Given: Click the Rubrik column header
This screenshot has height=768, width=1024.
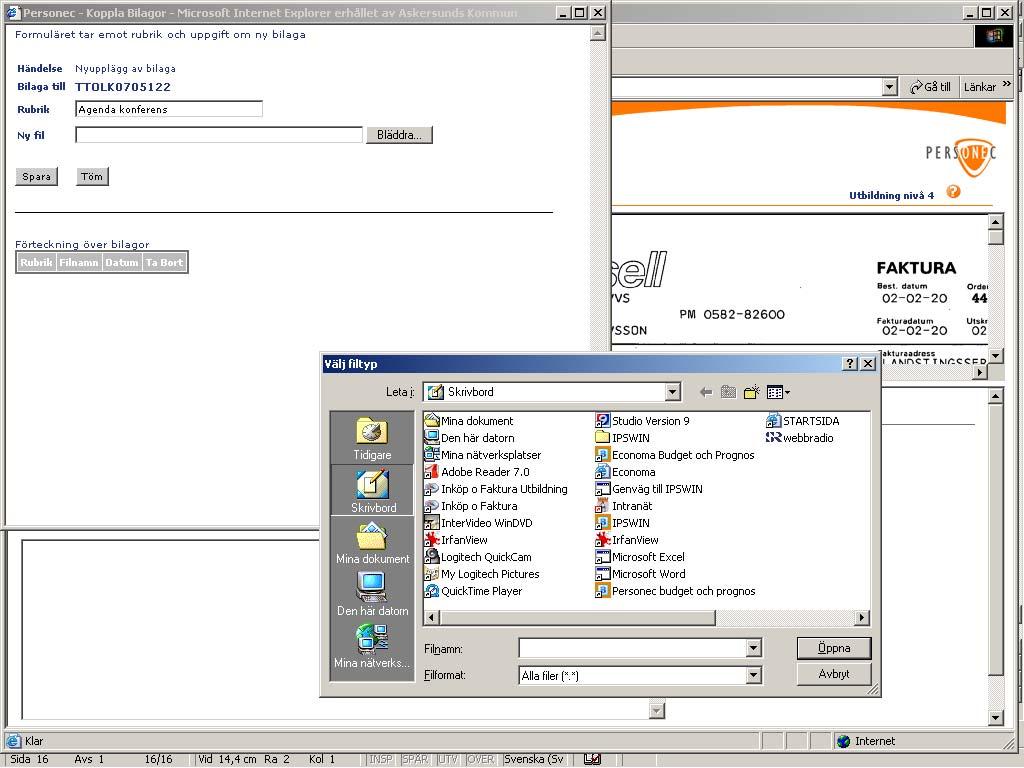Looking at the screenshot, I should (x=36, y=263).
